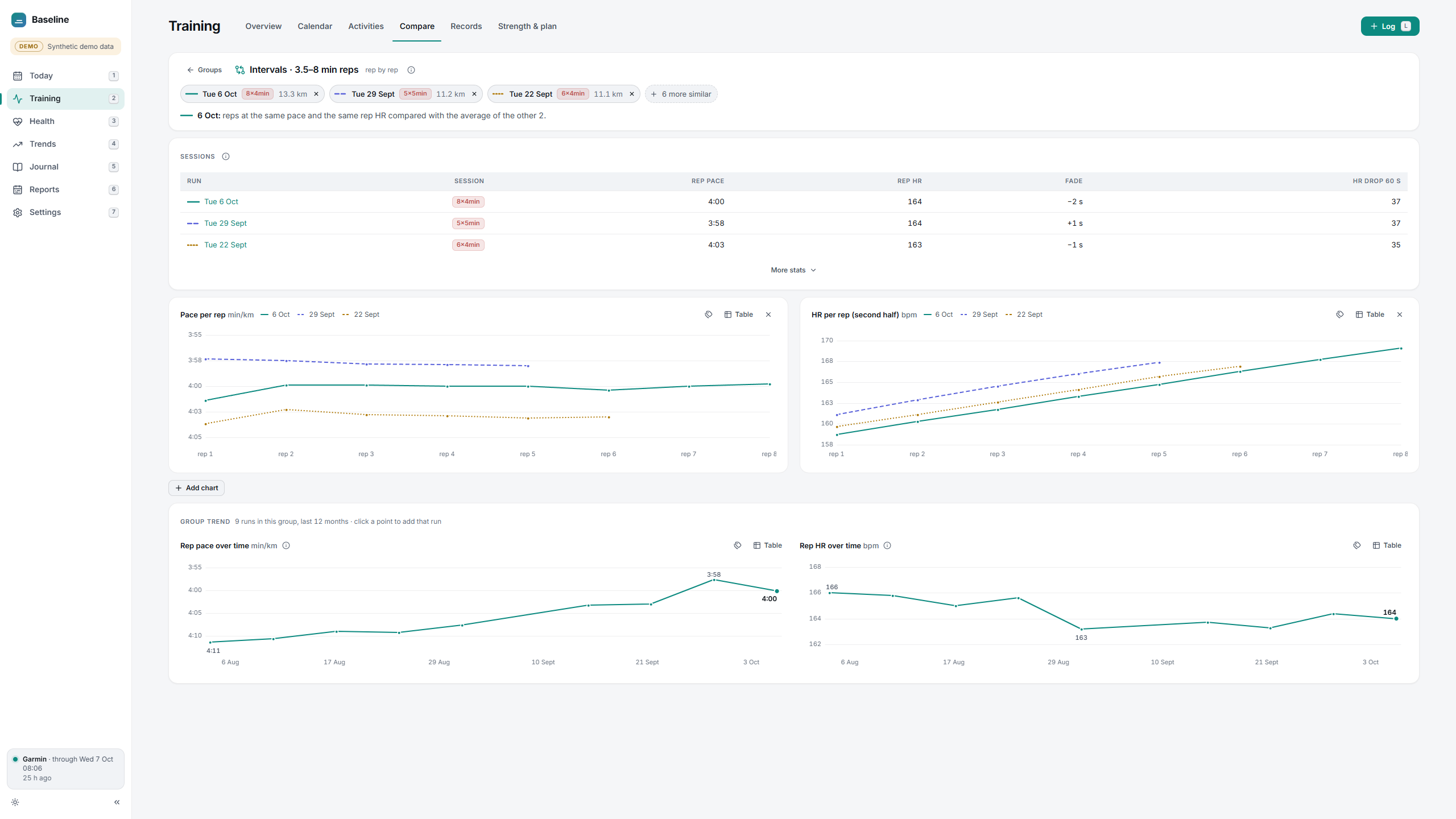
Task: Click the Add chart button
Action: [x=197, y=488]
